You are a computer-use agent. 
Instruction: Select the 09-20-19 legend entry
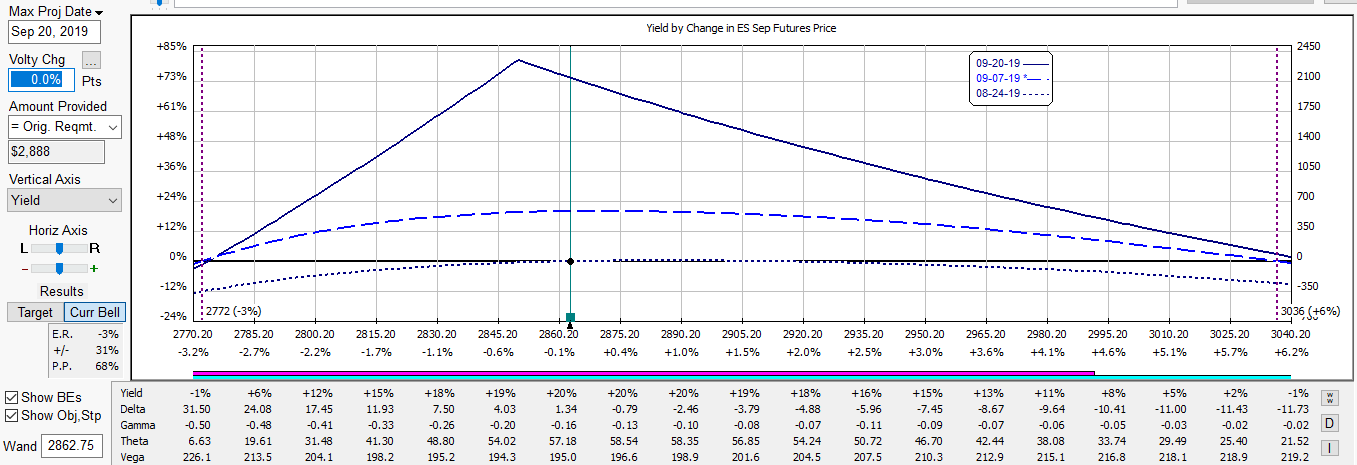1012,63
